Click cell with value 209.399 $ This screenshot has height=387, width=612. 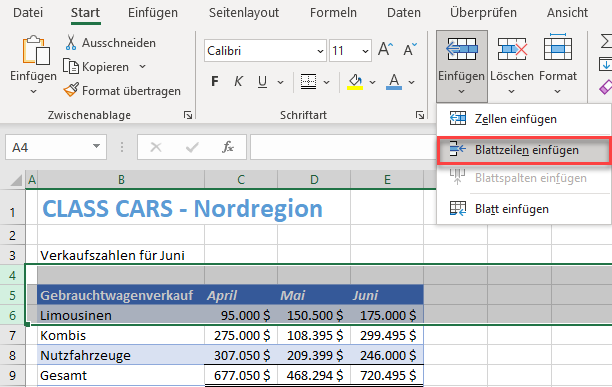pos(314,355)
